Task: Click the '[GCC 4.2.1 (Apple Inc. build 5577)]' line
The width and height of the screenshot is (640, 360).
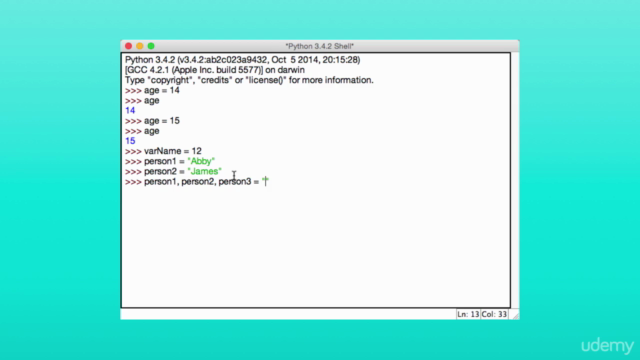Action: click(x=215, y=70)
